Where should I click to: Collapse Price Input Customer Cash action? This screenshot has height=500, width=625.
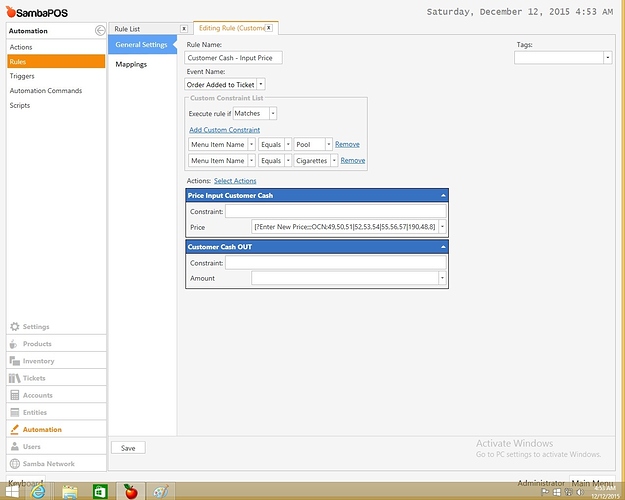click(443, 196)
